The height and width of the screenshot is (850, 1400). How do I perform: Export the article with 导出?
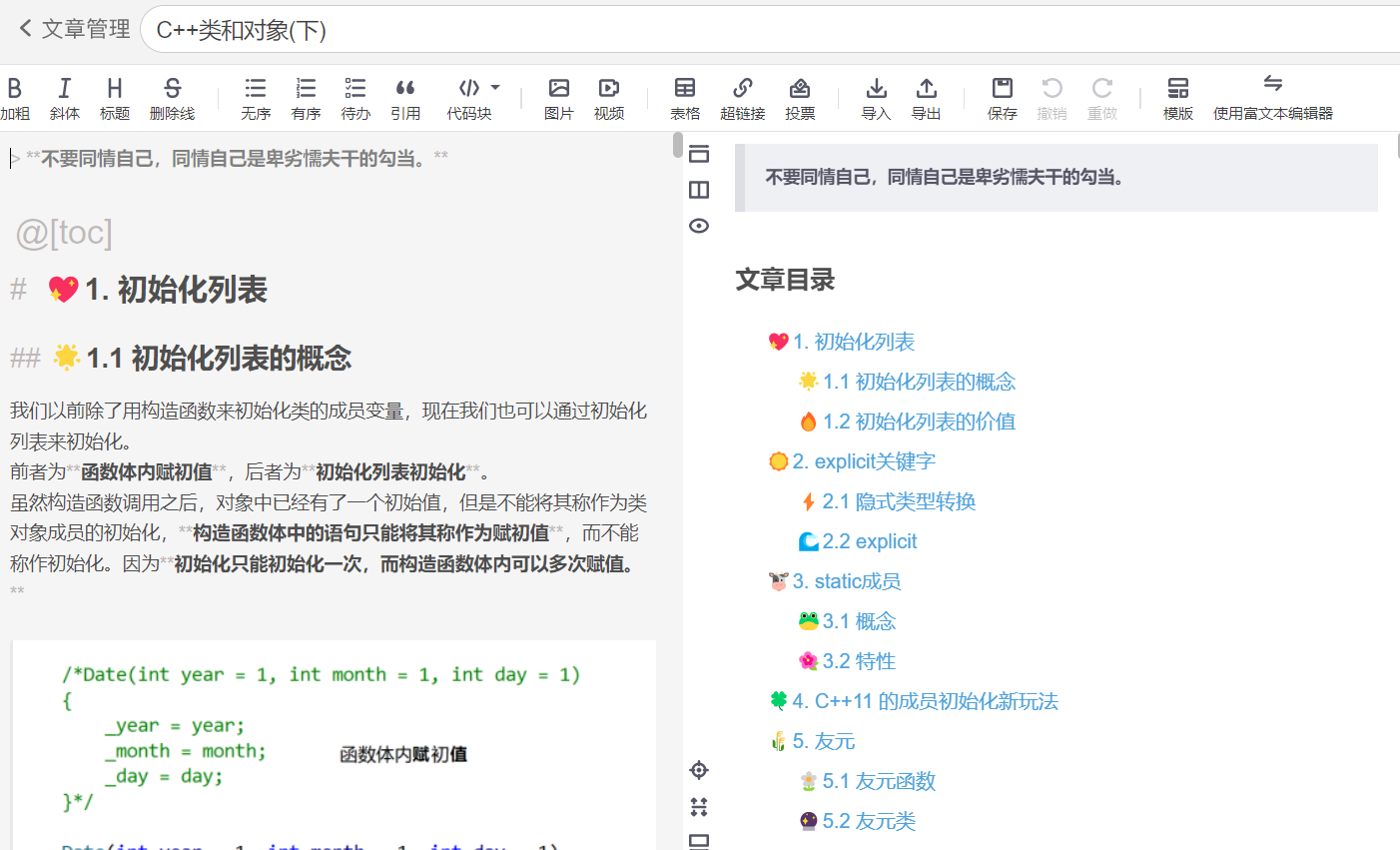(x=926, y=99)
